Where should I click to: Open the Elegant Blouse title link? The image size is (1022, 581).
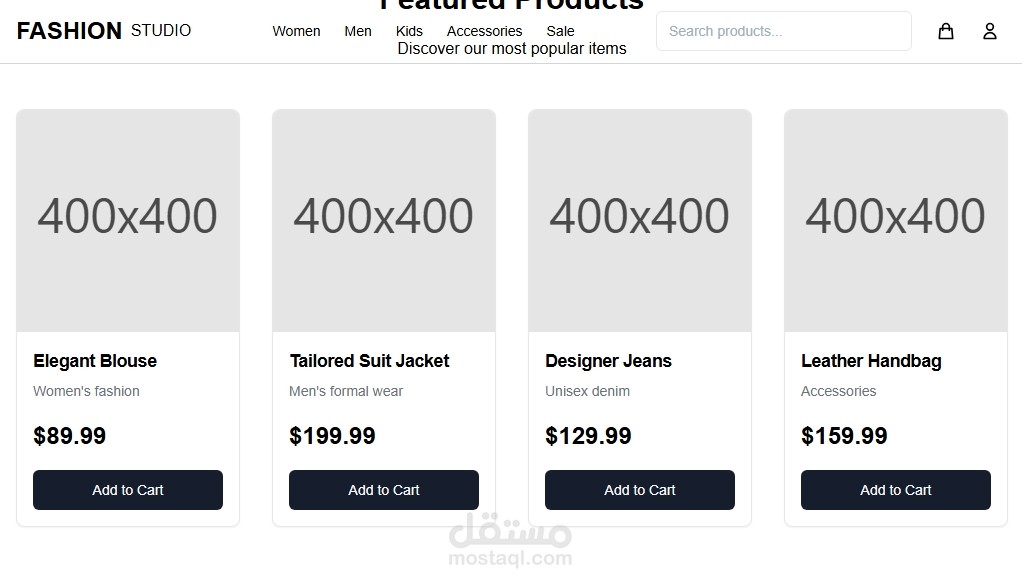click(x=95, y=361)
